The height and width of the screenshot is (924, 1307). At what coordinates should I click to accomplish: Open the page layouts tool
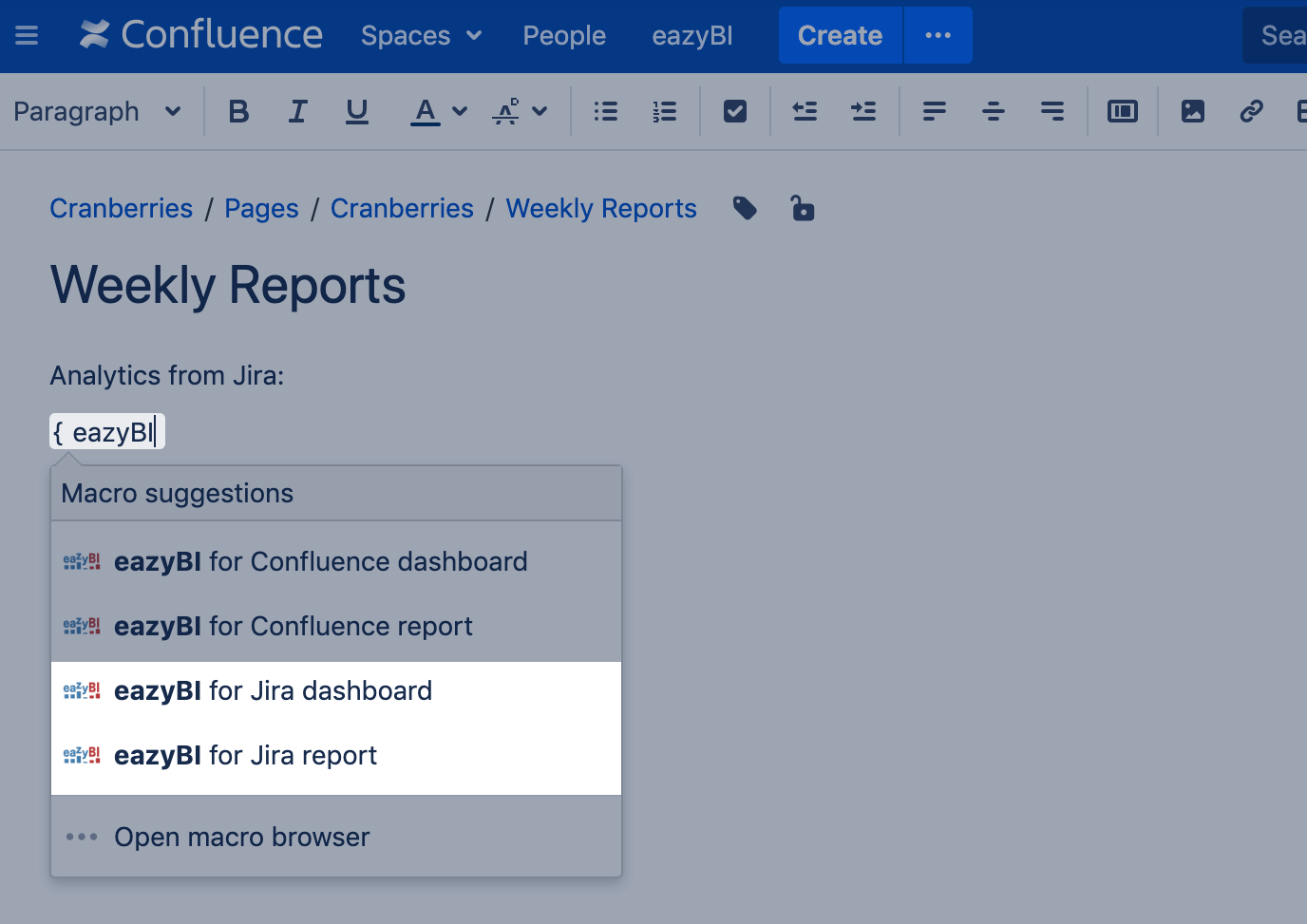(1122, 111)
